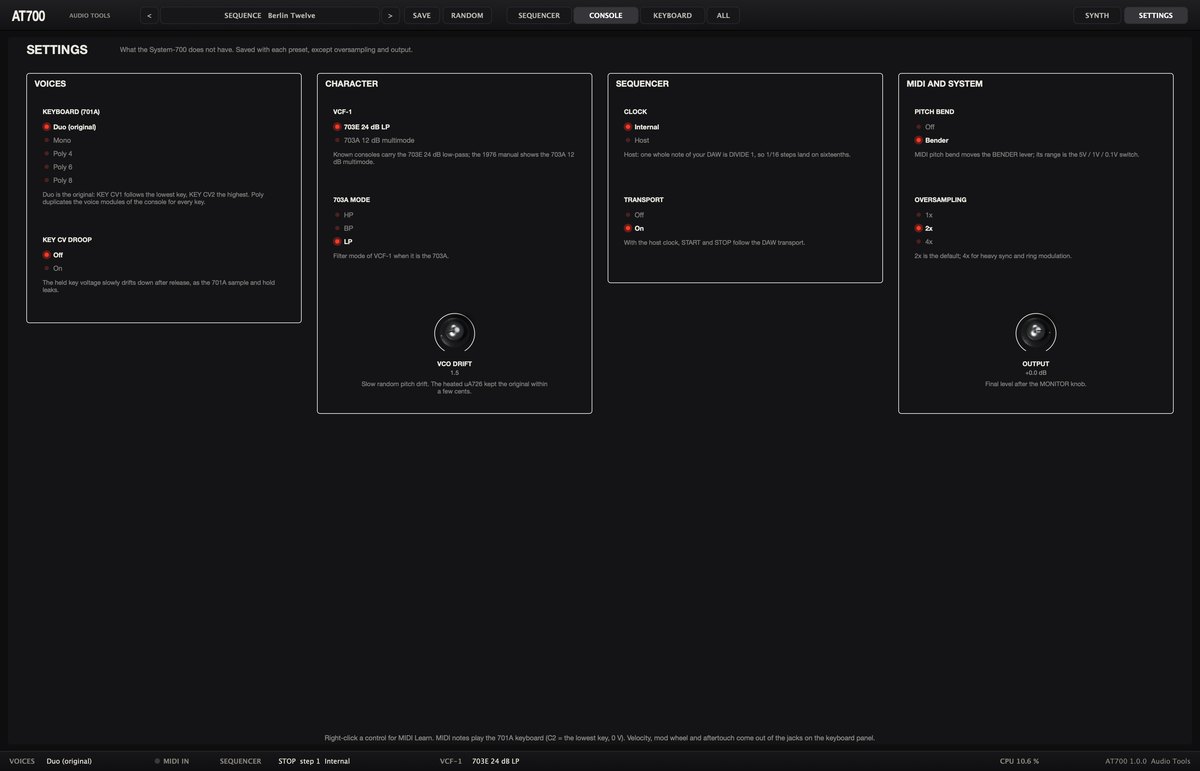
Task: Go to the previous preset arrow
Action: (149, 15)
